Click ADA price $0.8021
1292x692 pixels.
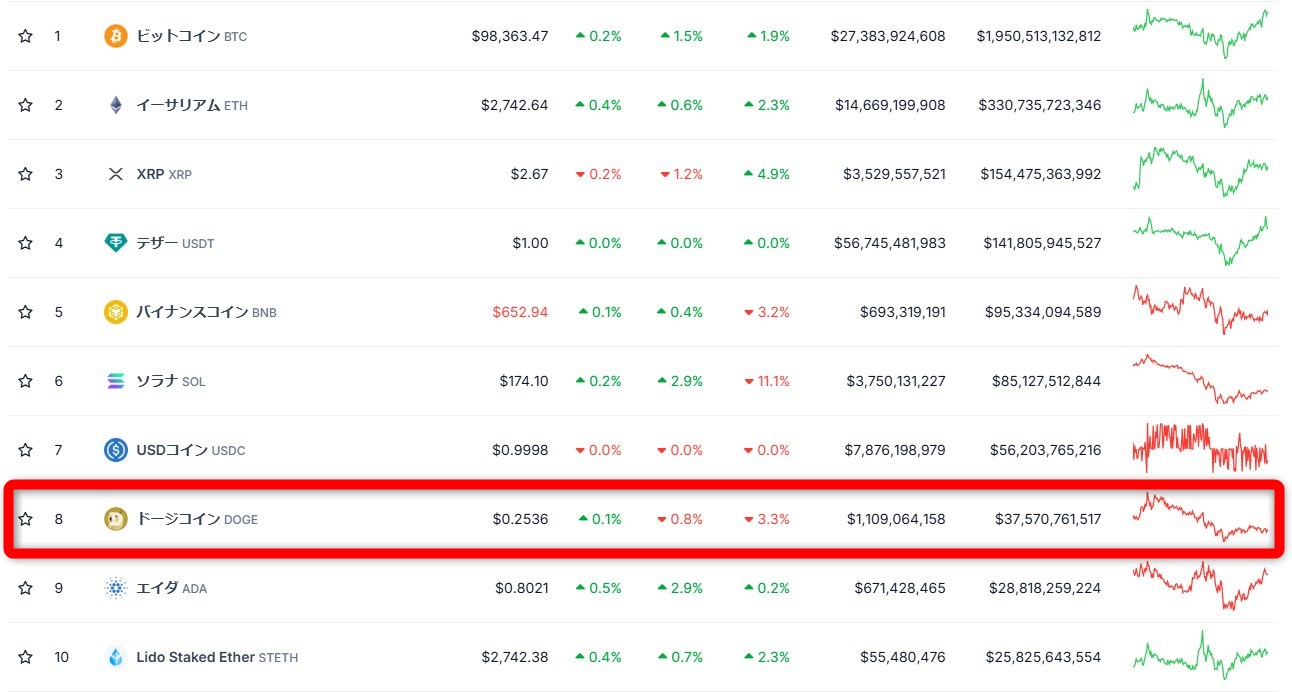pos(522,588)
